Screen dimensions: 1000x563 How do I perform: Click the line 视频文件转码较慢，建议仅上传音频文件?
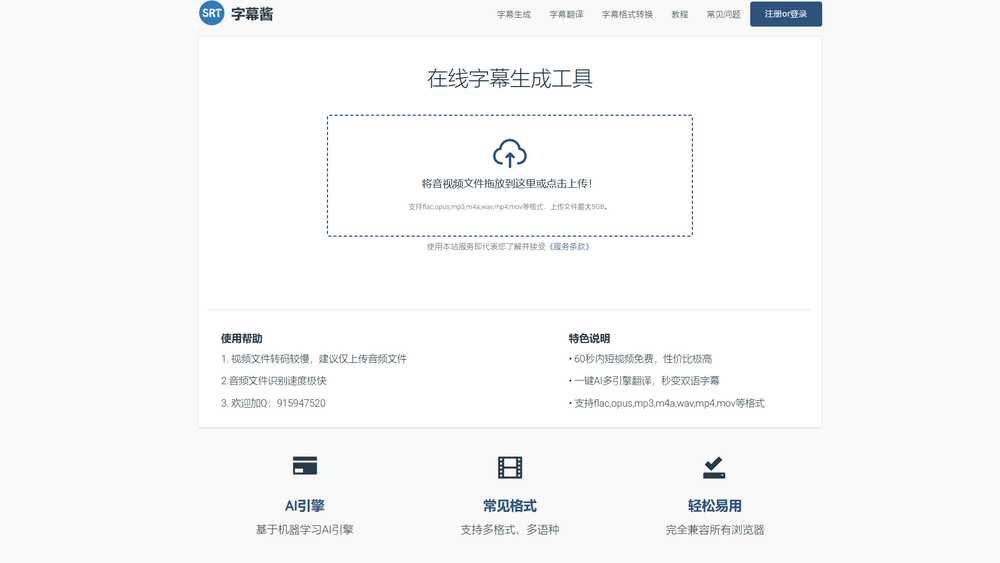(314, 359)
